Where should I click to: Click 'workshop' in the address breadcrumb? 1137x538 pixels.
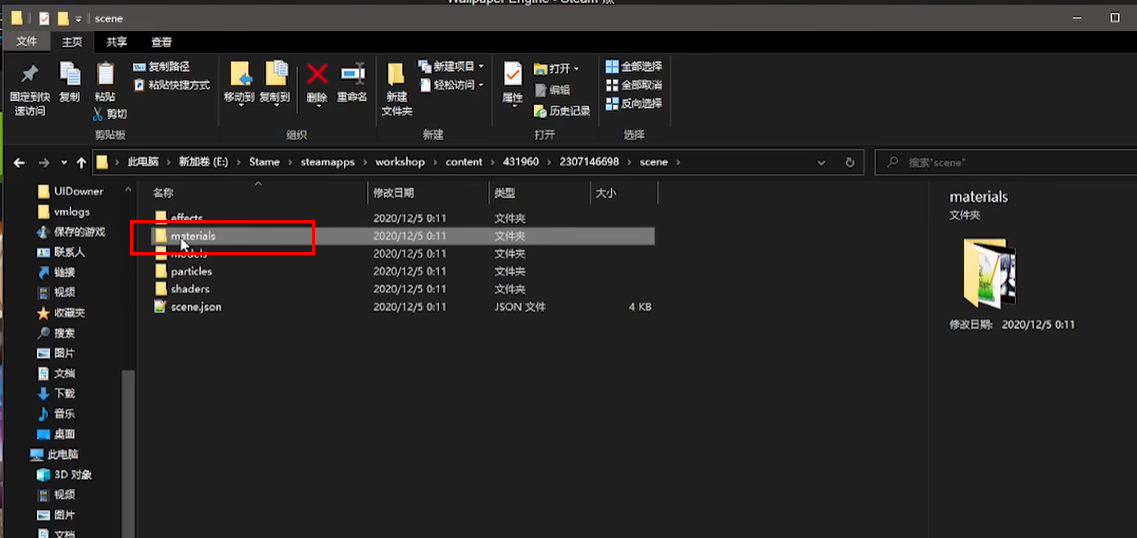coord(400,162)
